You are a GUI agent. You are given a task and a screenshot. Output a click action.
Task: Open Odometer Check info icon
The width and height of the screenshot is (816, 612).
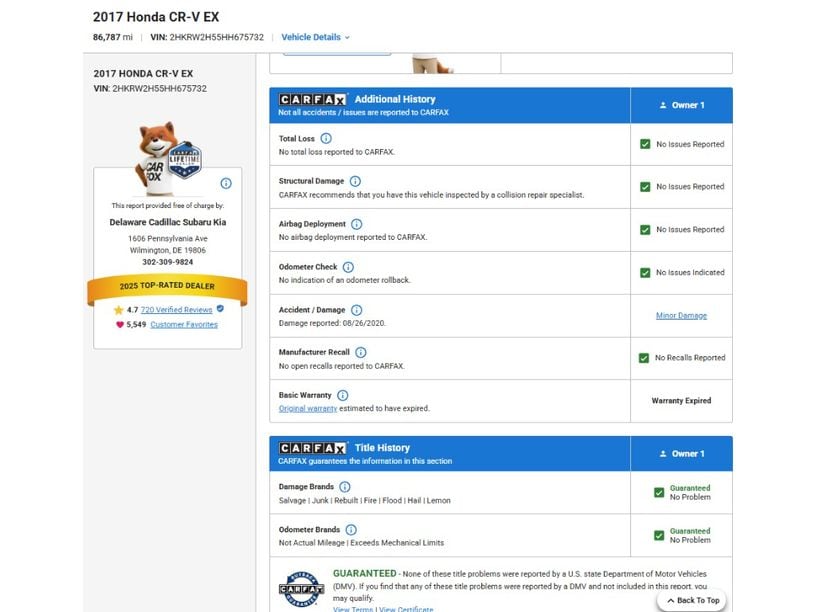348,267
